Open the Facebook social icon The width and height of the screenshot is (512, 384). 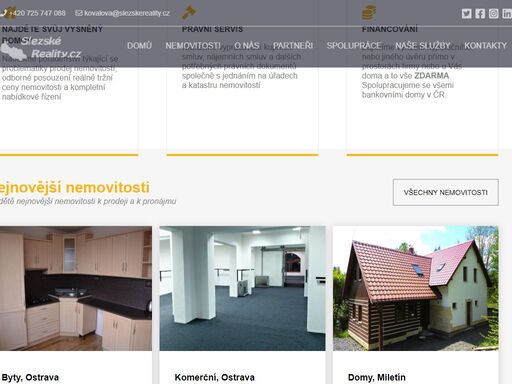point(480,13)
